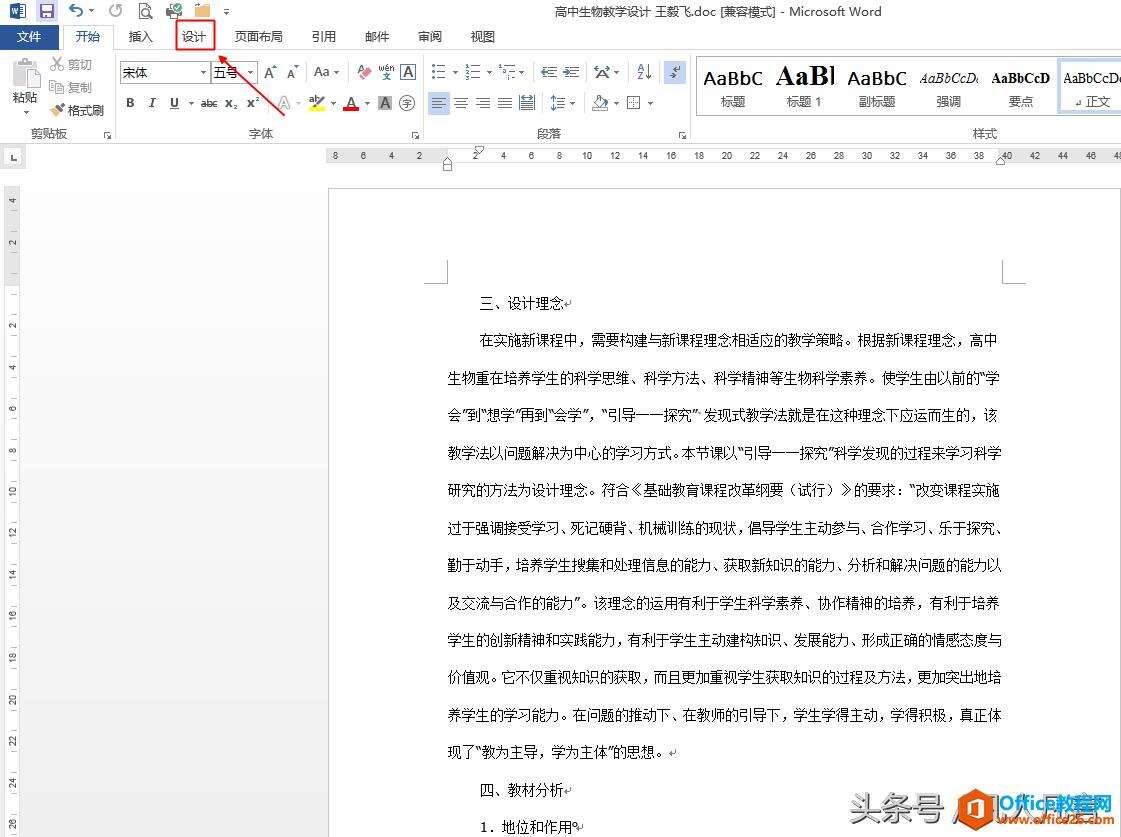Apply character border icon
Image resolution: width=1121 pixels, height=837 pixels.
(408, 72)
